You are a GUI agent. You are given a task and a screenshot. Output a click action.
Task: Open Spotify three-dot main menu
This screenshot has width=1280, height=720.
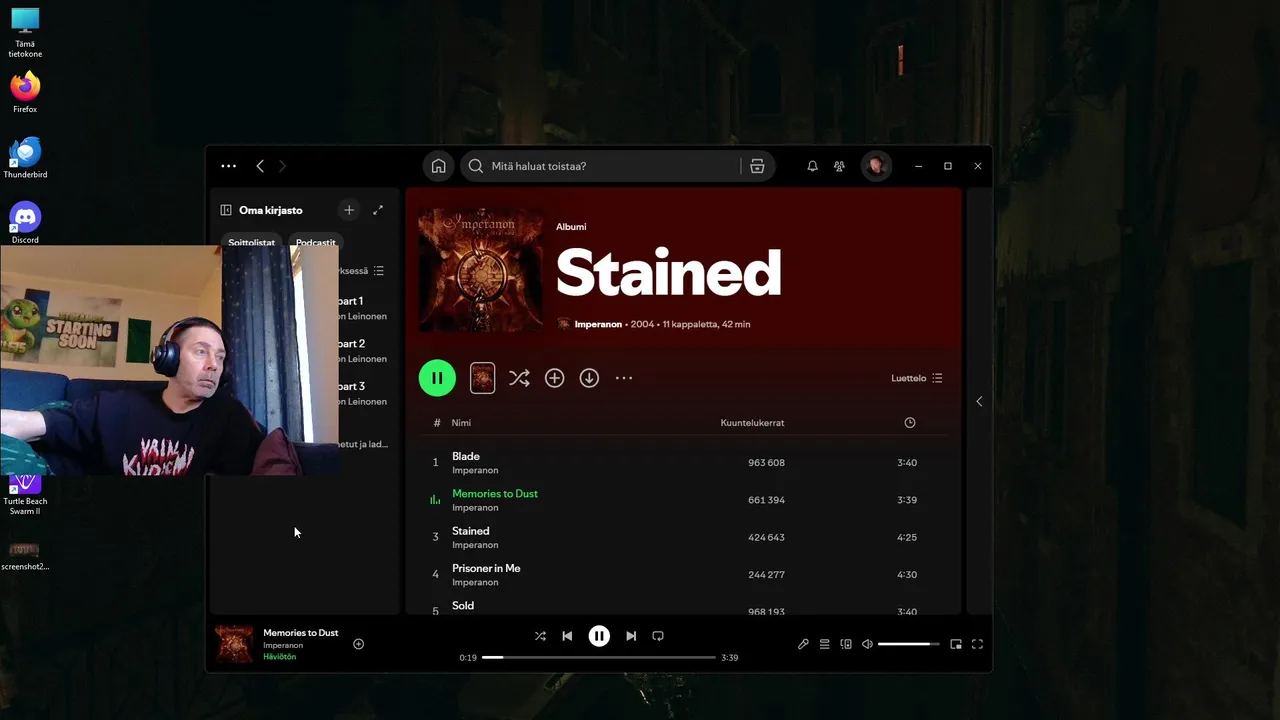tap(228, 166)
